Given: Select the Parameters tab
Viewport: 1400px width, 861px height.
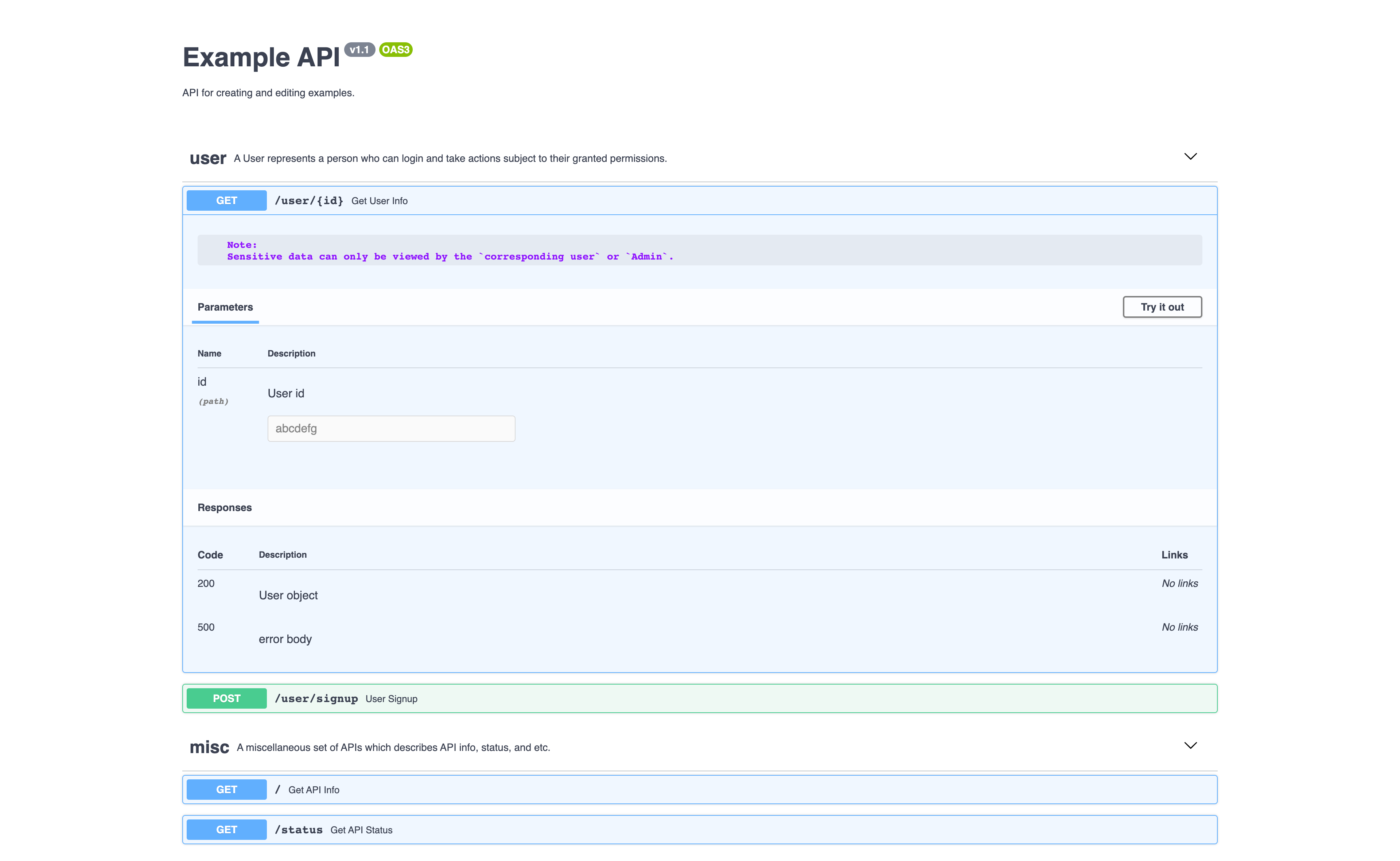Looking at the screenshot, I should 225,307.
